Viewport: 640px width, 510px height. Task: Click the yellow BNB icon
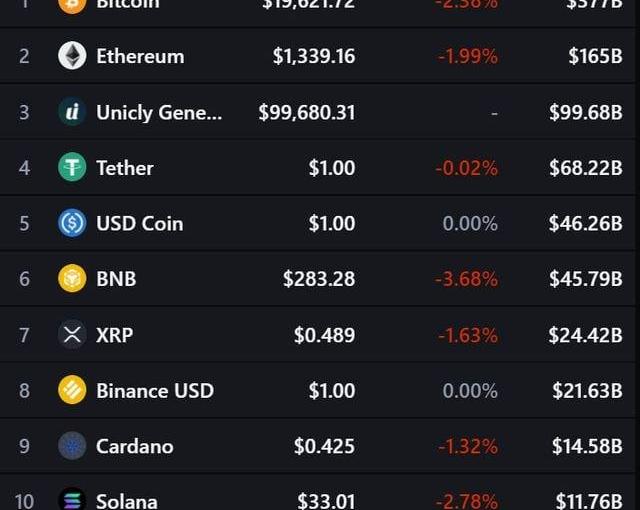point(72,279)
